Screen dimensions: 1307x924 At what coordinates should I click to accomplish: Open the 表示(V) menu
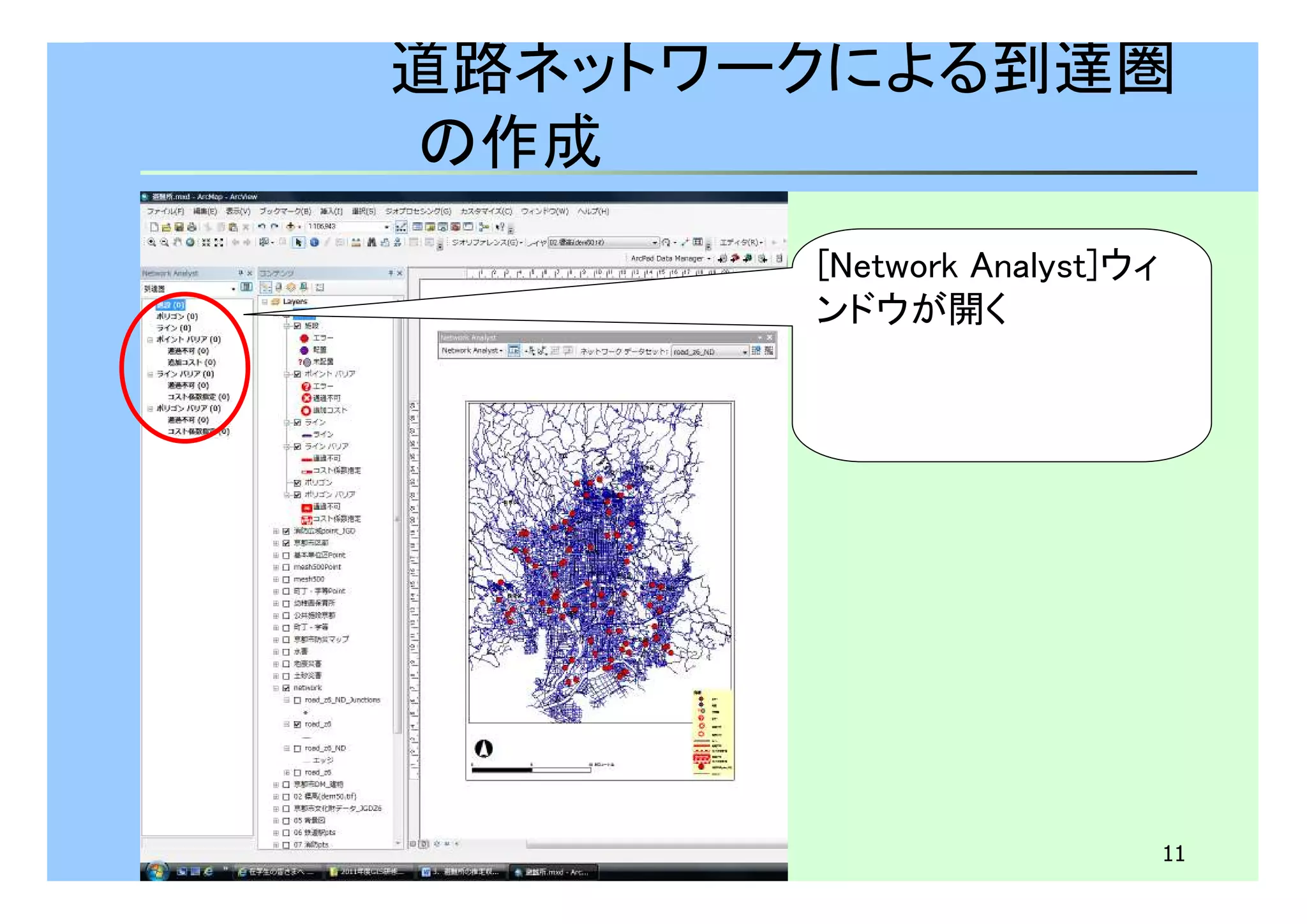coord(238,211)
